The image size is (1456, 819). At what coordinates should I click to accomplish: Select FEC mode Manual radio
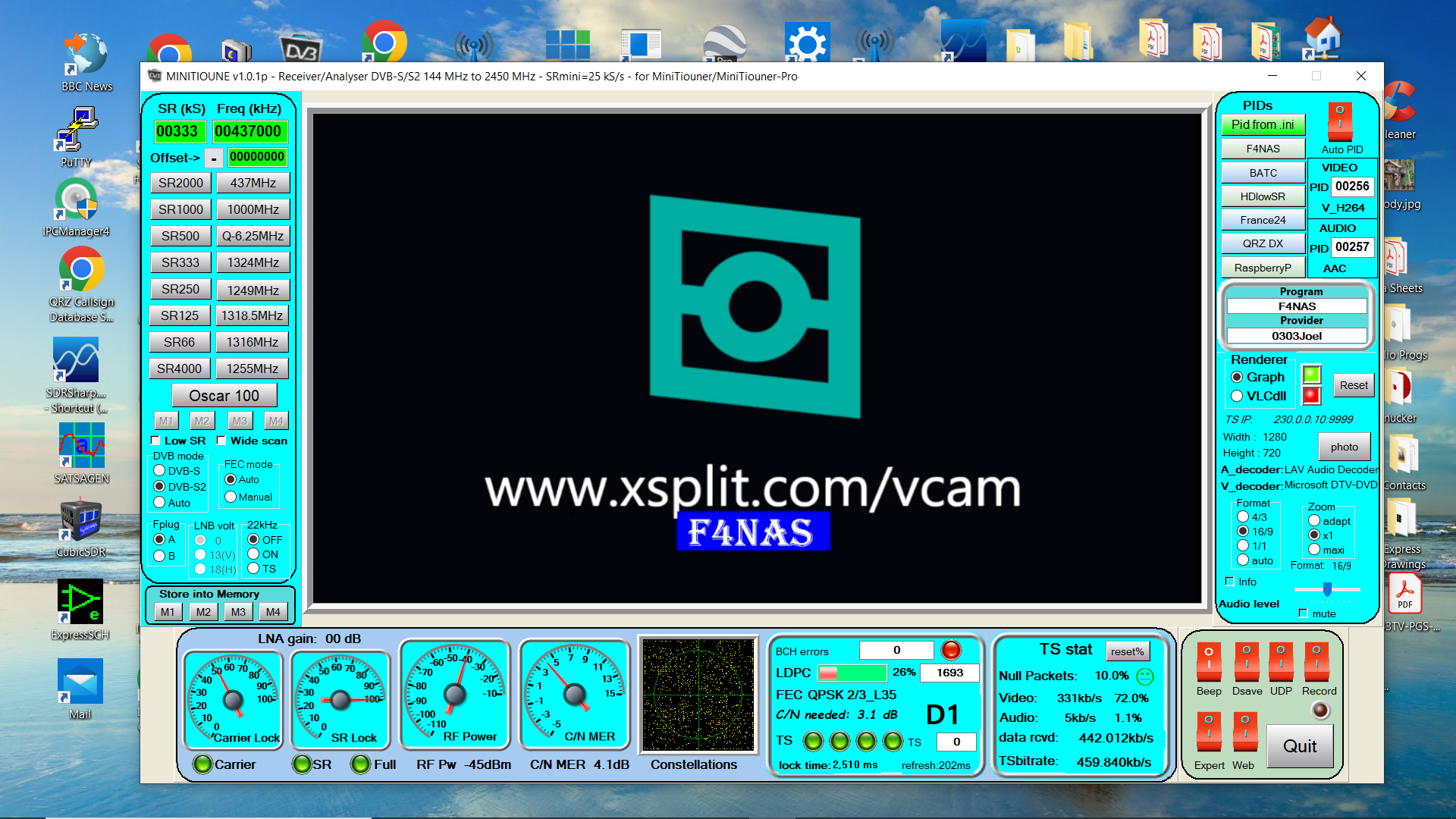click(x=231, y=497)
